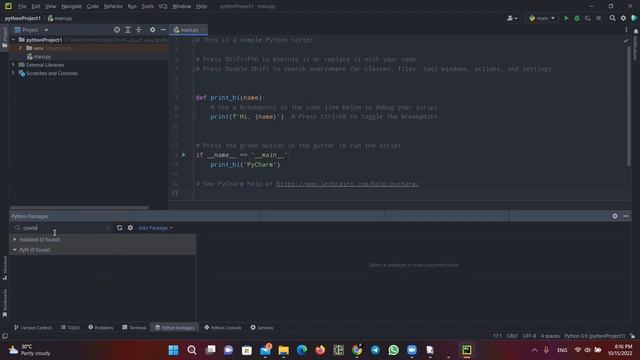The width and height of the screenshot is (640, 360).
Task: Click pythonProject1 breadcrumb in navigation bar
Action: [x=22, y=18]
